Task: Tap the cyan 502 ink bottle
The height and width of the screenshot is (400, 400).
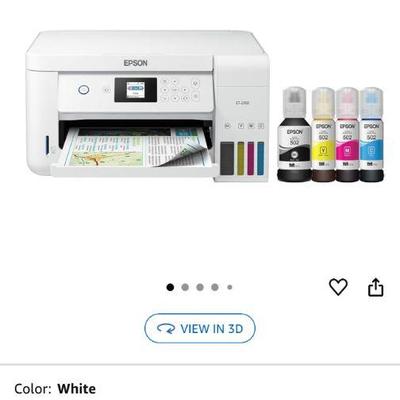Action: click(372, 134)
